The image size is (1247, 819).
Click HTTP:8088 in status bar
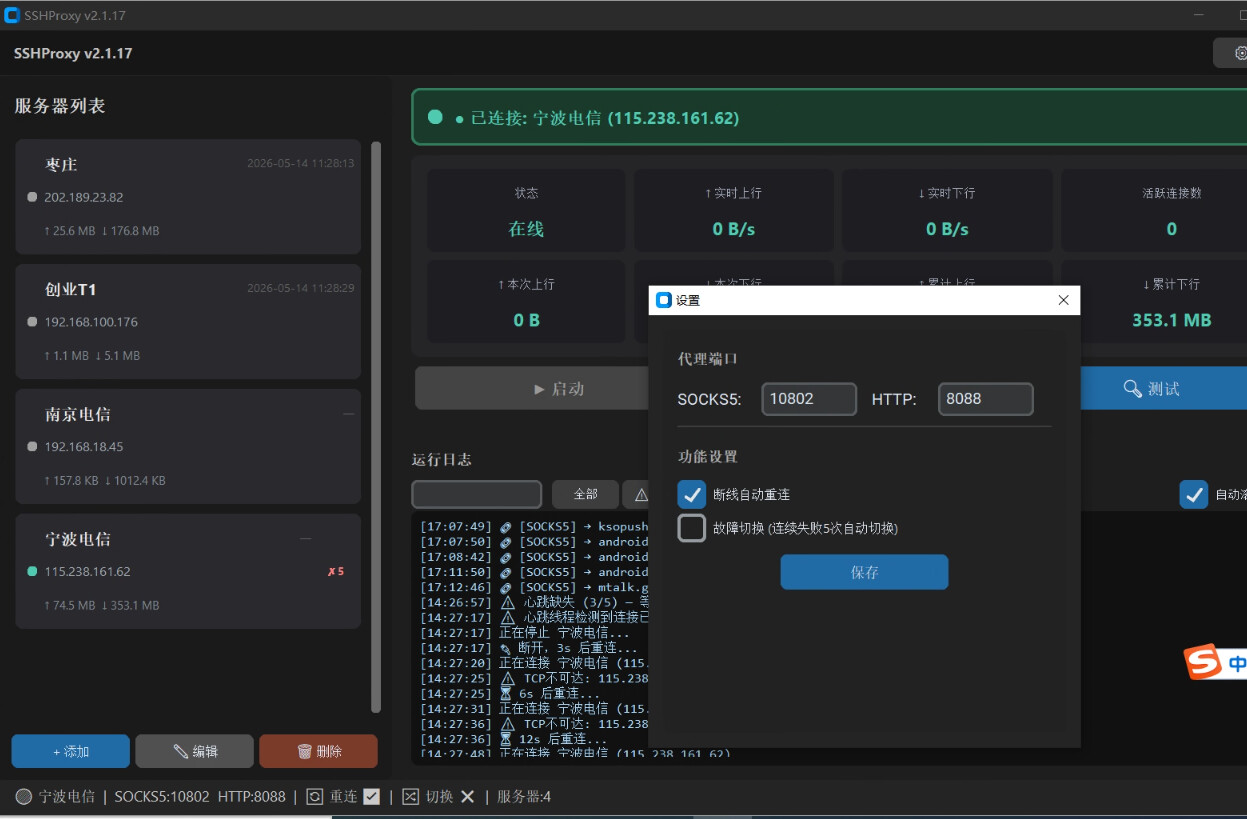click(251, 797)
